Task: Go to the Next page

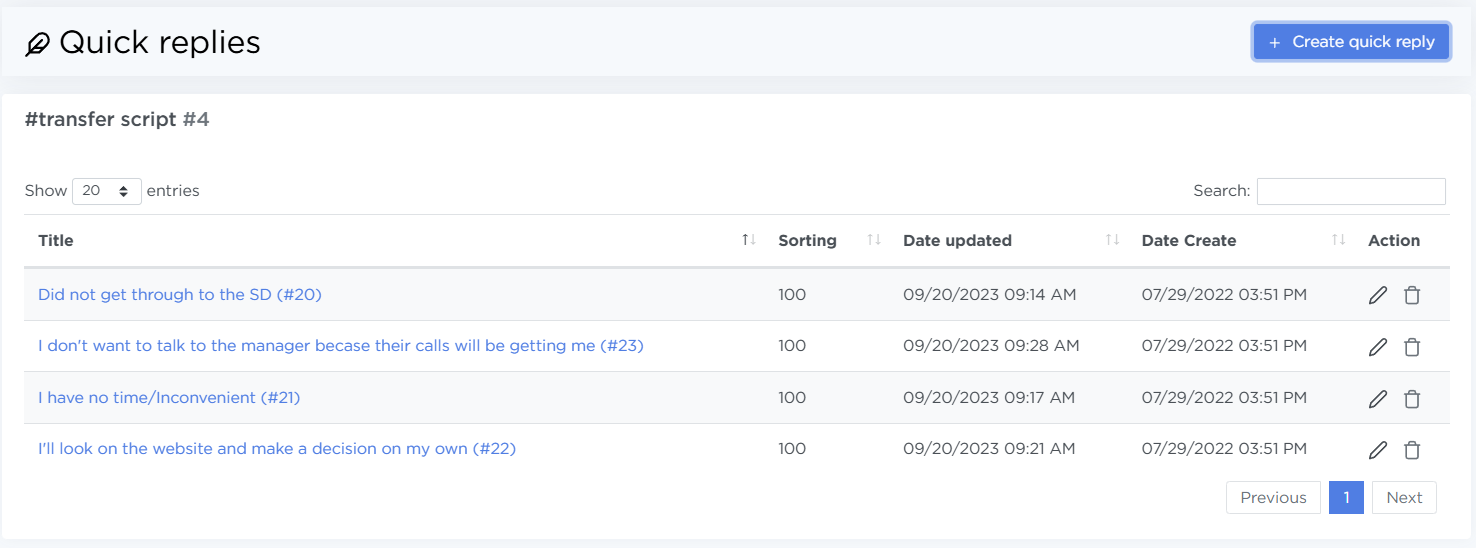Action: (x=1404, y=498)
